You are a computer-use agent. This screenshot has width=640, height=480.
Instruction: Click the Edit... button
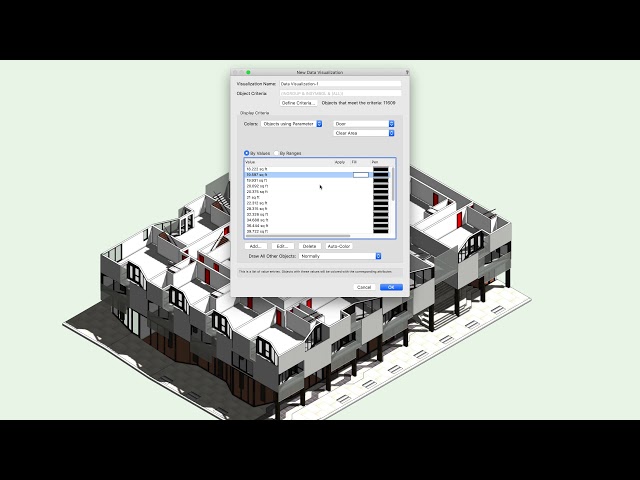click(282, 246)
